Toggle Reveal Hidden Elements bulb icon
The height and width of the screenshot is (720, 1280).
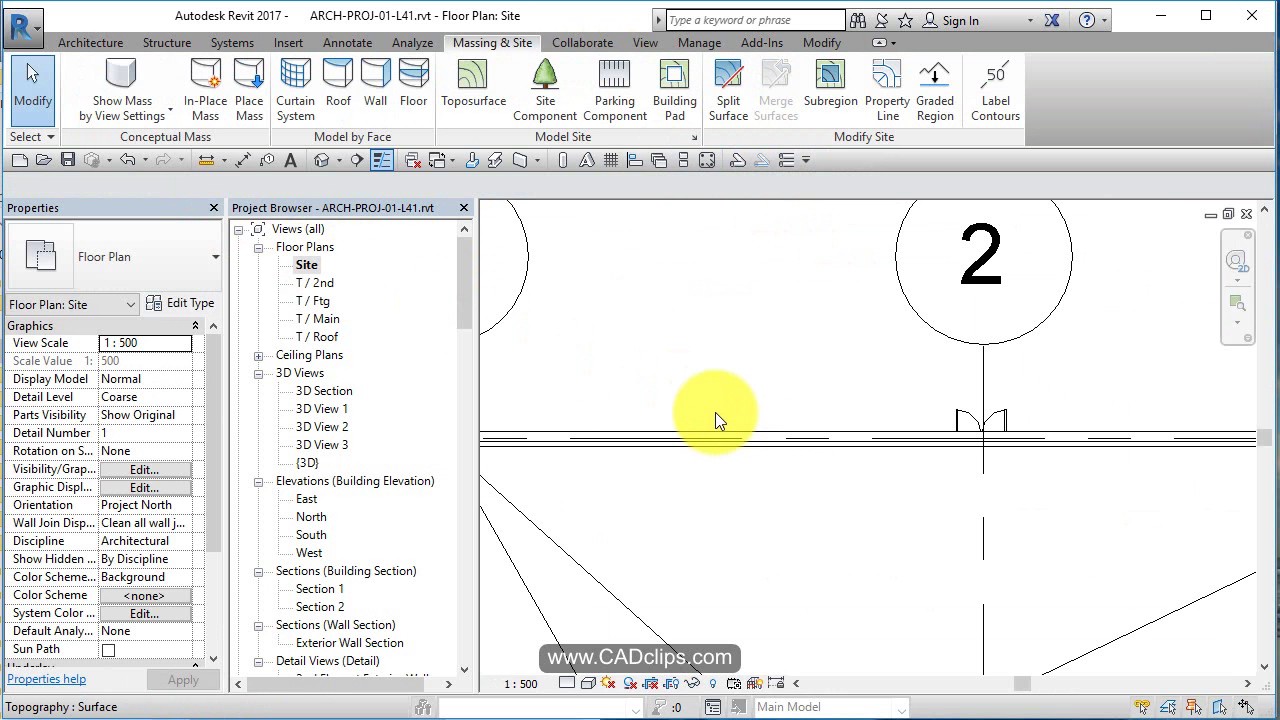coord(712,683)
